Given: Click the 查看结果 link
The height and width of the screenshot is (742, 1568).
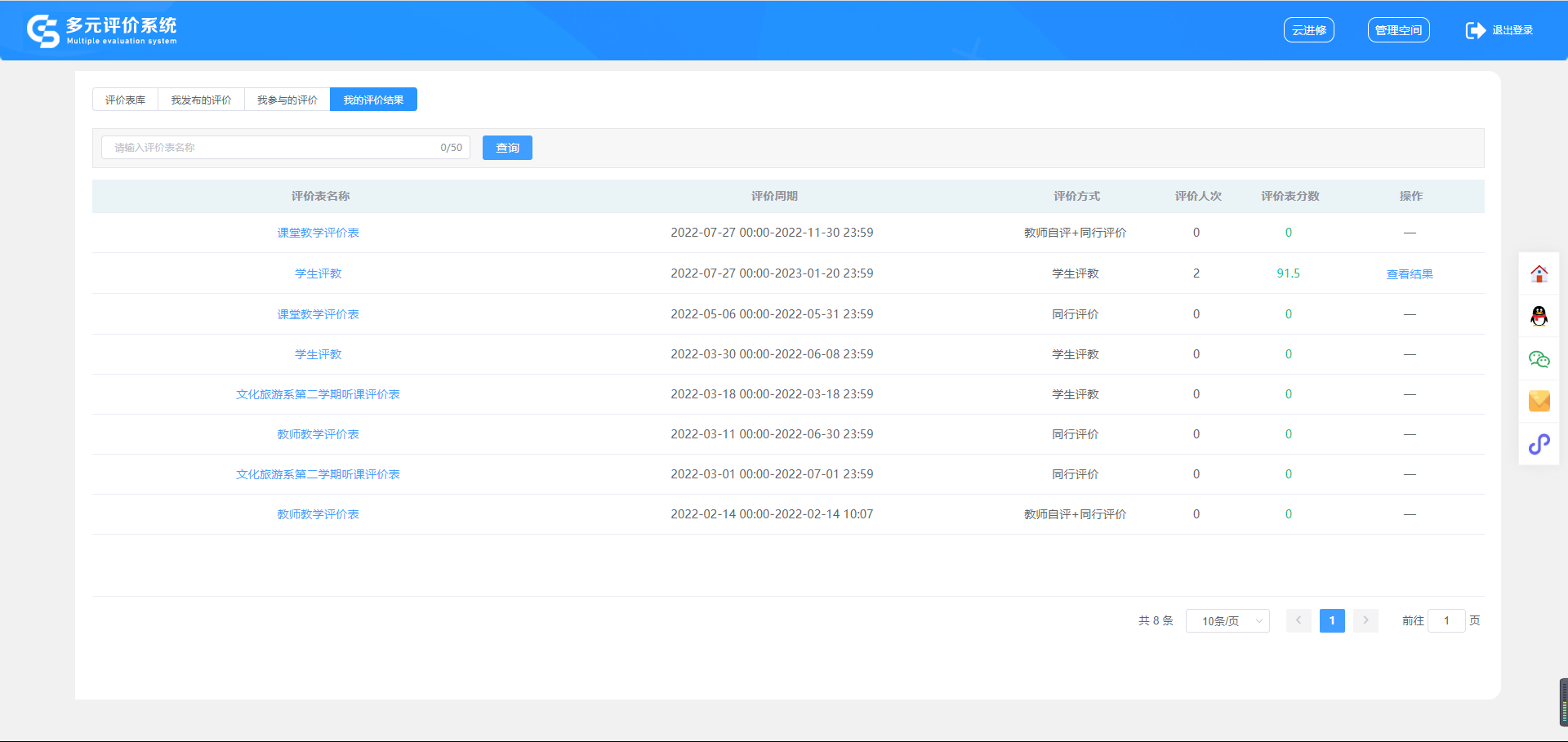Looking at the screenshot, I should click(x=1410, y=274).
